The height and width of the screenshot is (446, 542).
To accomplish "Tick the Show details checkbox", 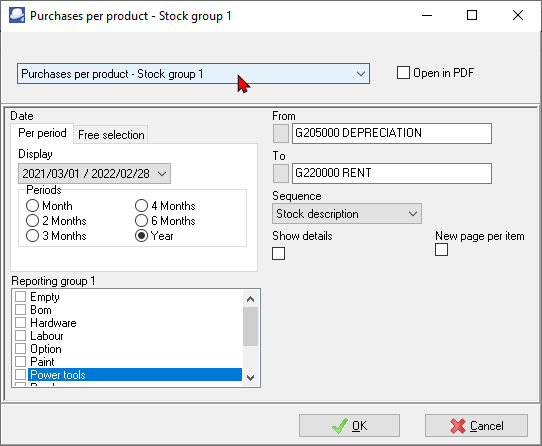I will (278, 253).
